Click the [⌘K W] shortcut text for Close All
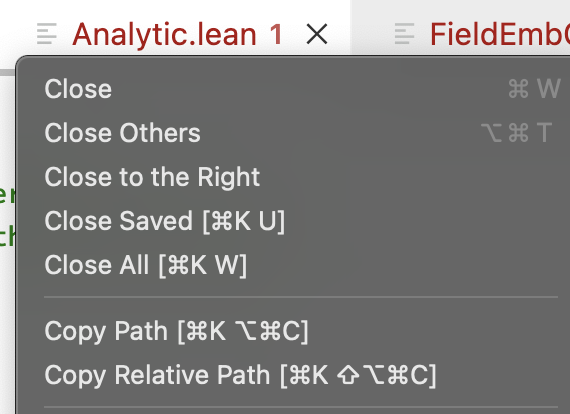This screenshot has width=570, height=414. coord(203,265)
